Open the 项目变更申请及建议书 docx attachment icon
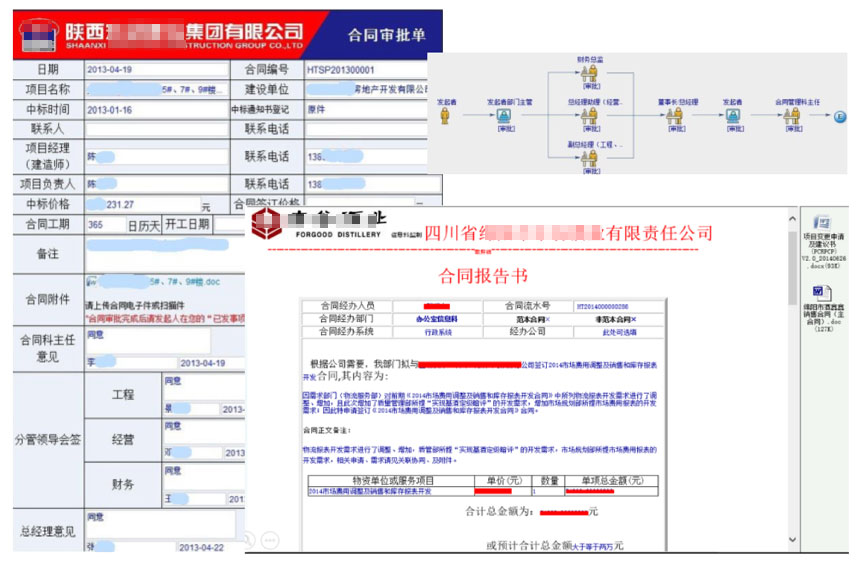 point(822,221)
